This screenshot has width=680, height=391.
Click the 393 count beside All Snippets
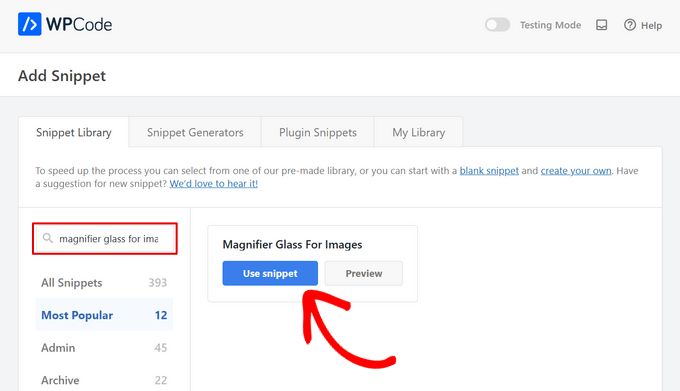pos(157,283)
